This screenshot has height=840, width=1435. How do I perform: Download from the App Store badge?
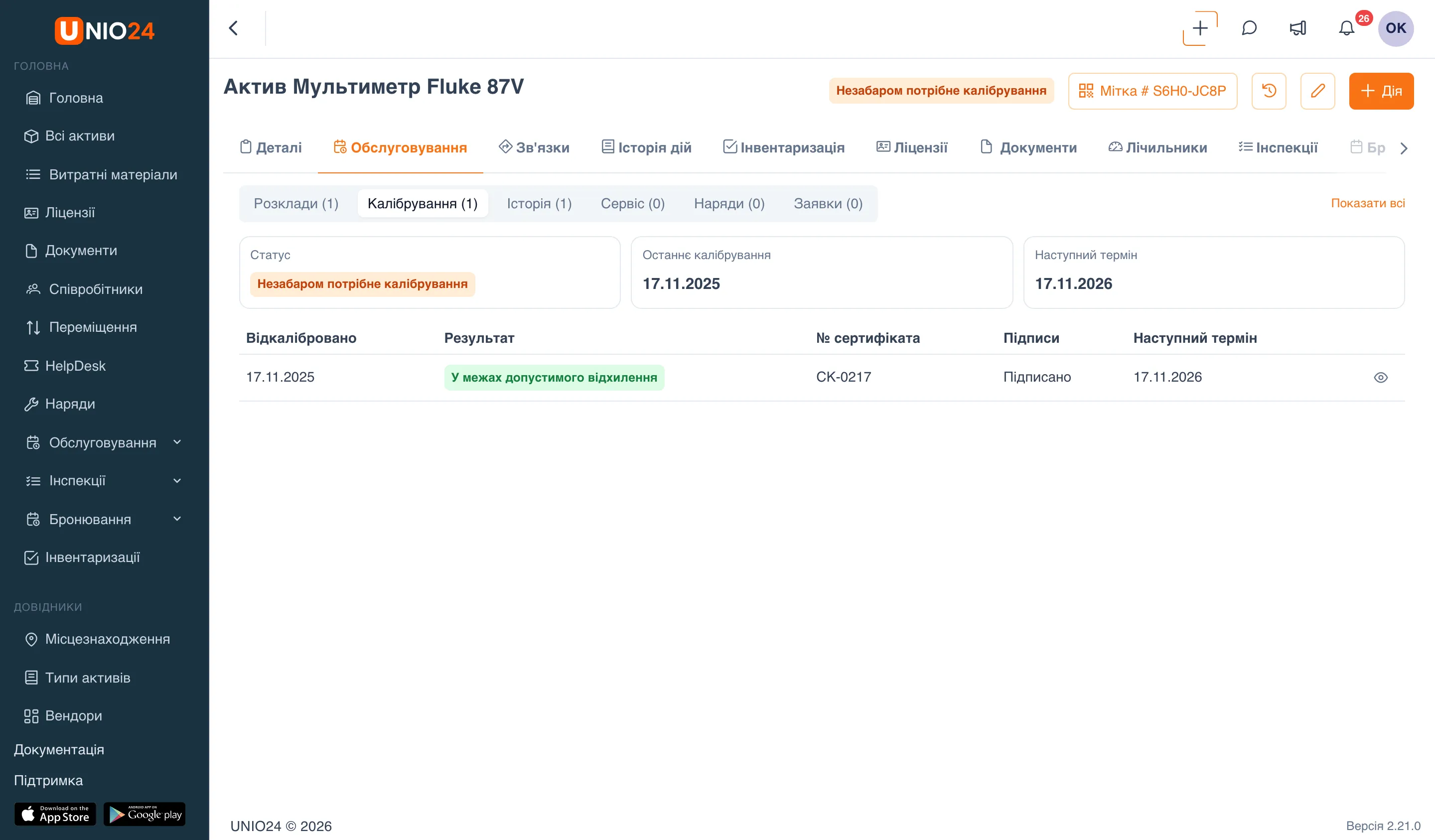(55, 815)
